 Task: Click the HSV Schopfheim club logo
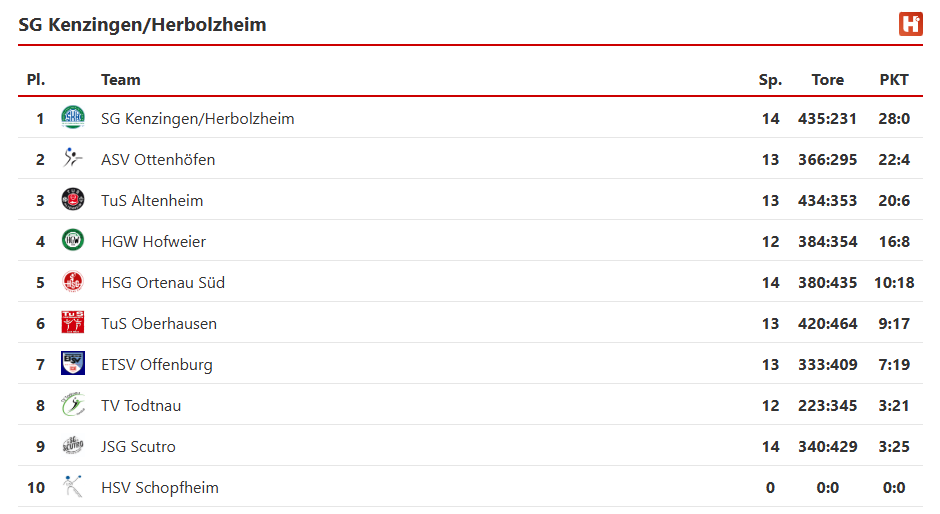[x=73, y=487]
